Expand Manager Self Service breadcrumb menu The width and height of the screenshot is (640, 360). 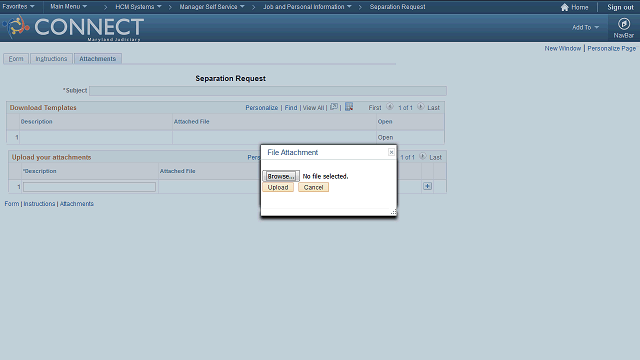pyautogui.click(x=212, y=7)
